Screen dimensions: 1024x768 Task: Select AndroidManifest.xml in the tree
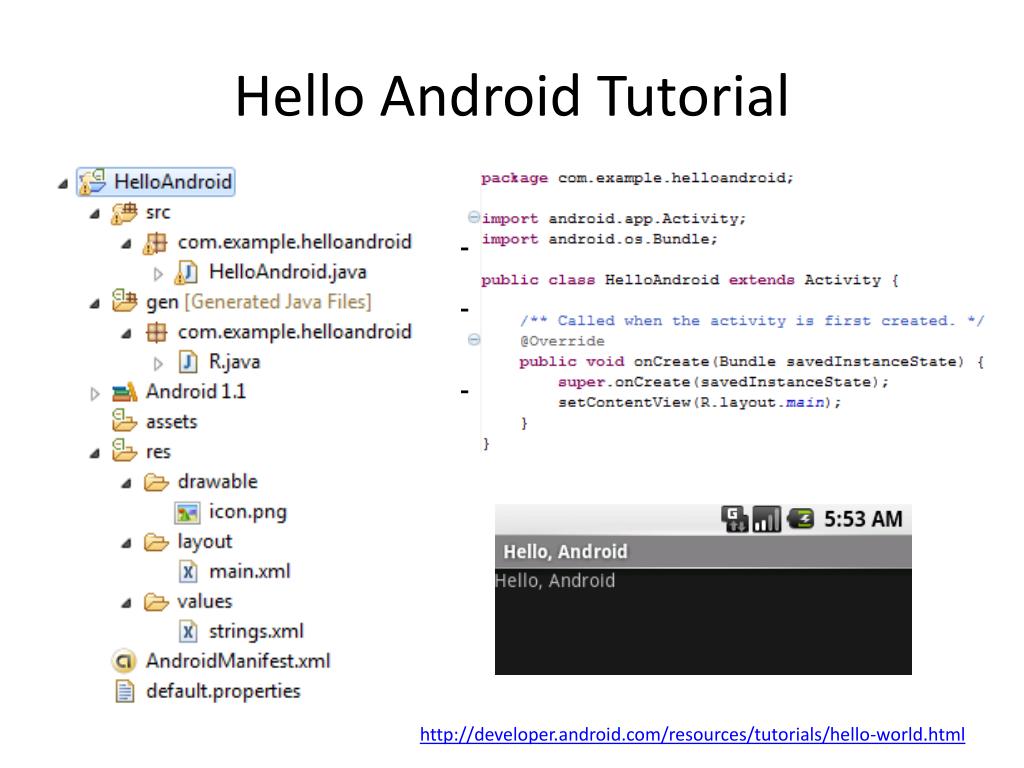238,662
